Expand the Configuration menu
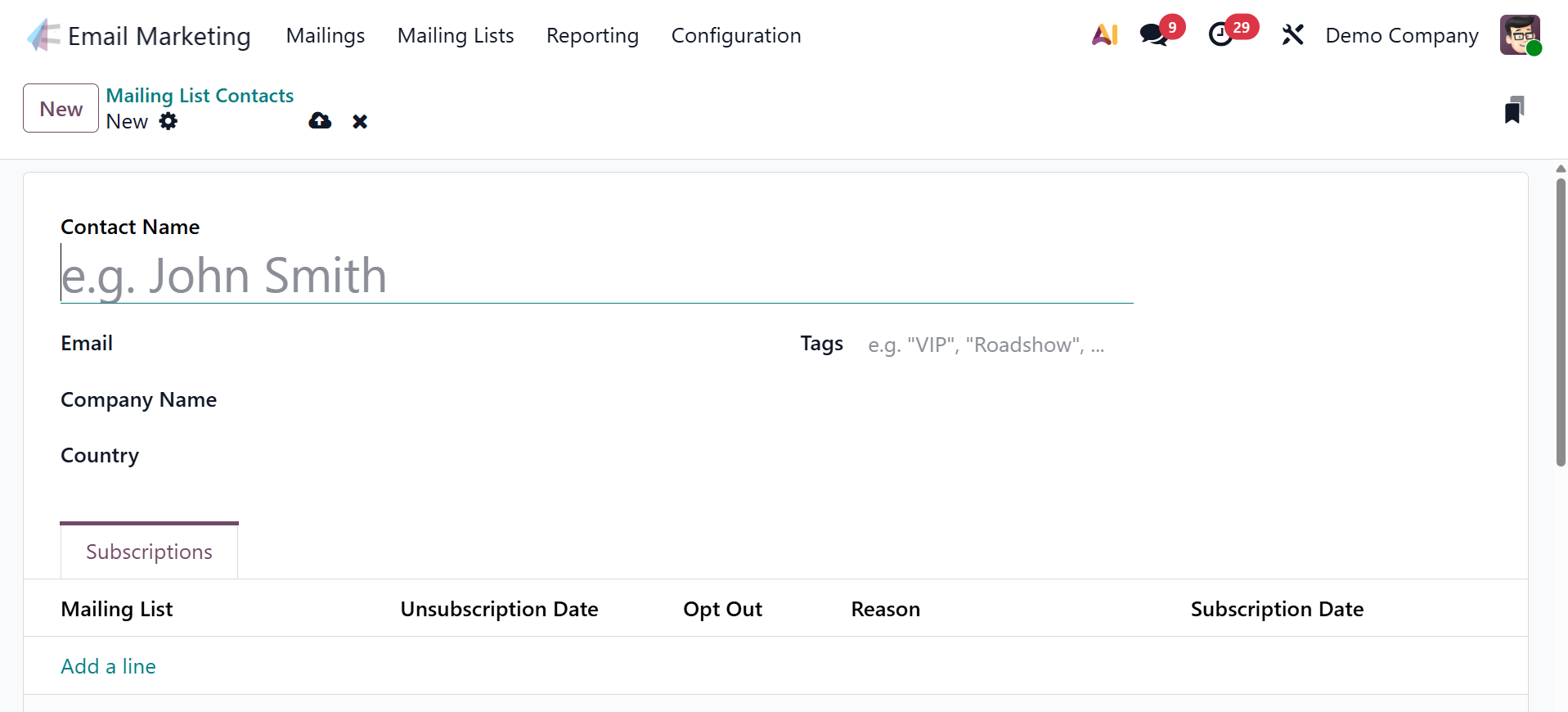 coord(736,36)
